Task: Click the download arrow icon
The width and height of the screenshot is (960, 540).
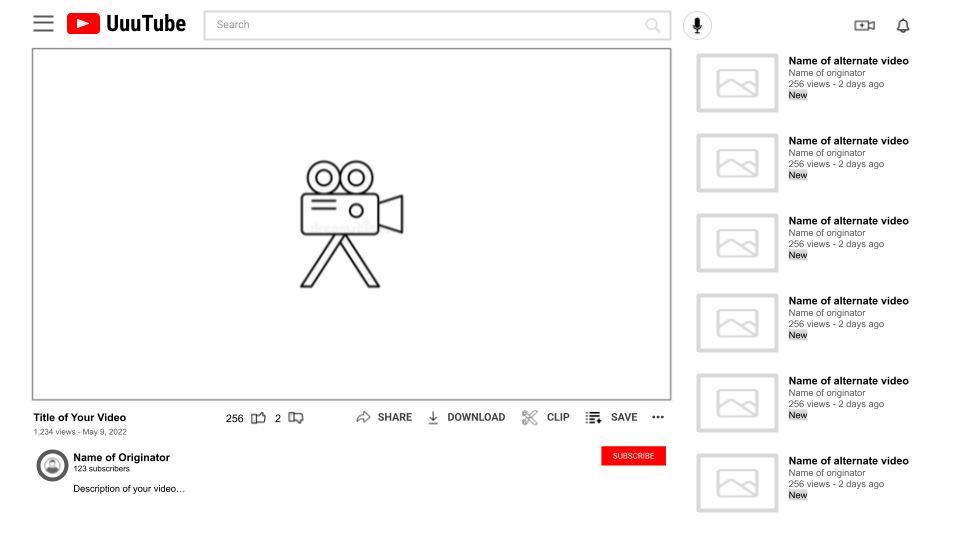Action: [x=433, y=418]
